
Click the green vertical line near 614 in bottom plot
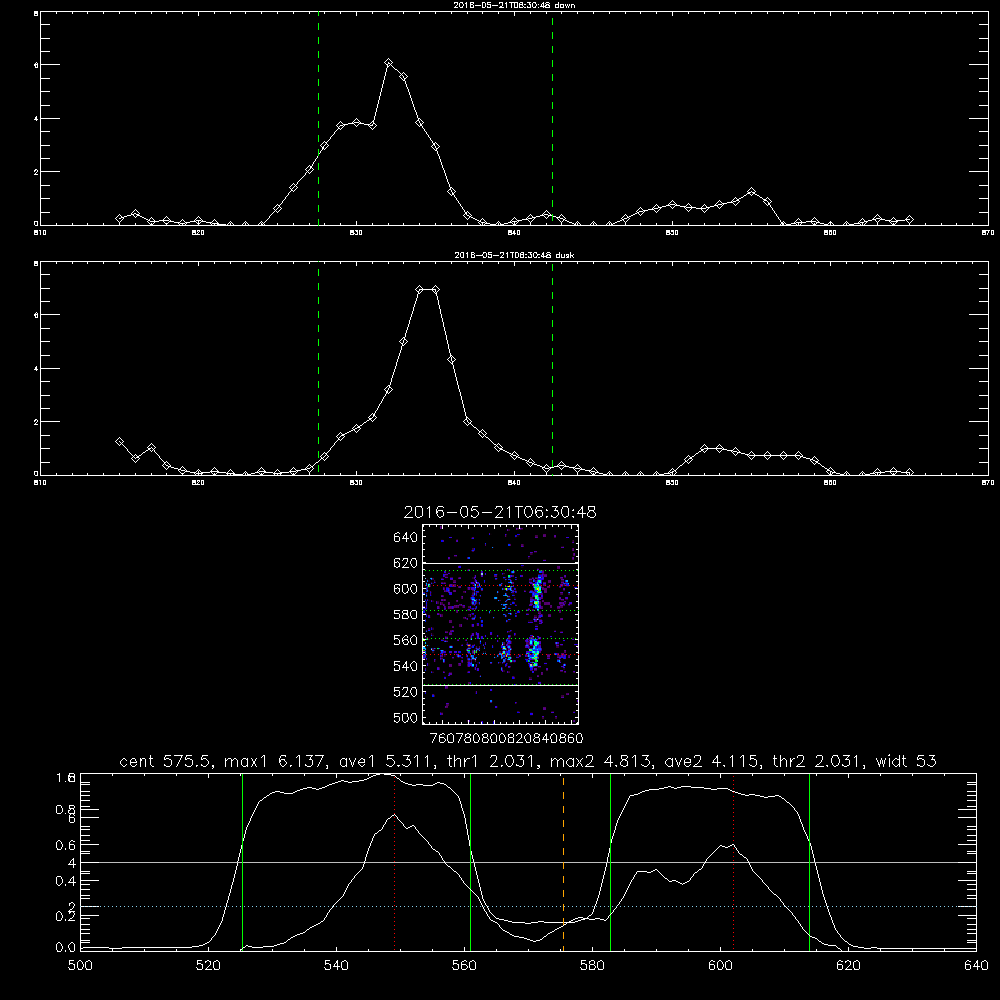click(809, 861)
